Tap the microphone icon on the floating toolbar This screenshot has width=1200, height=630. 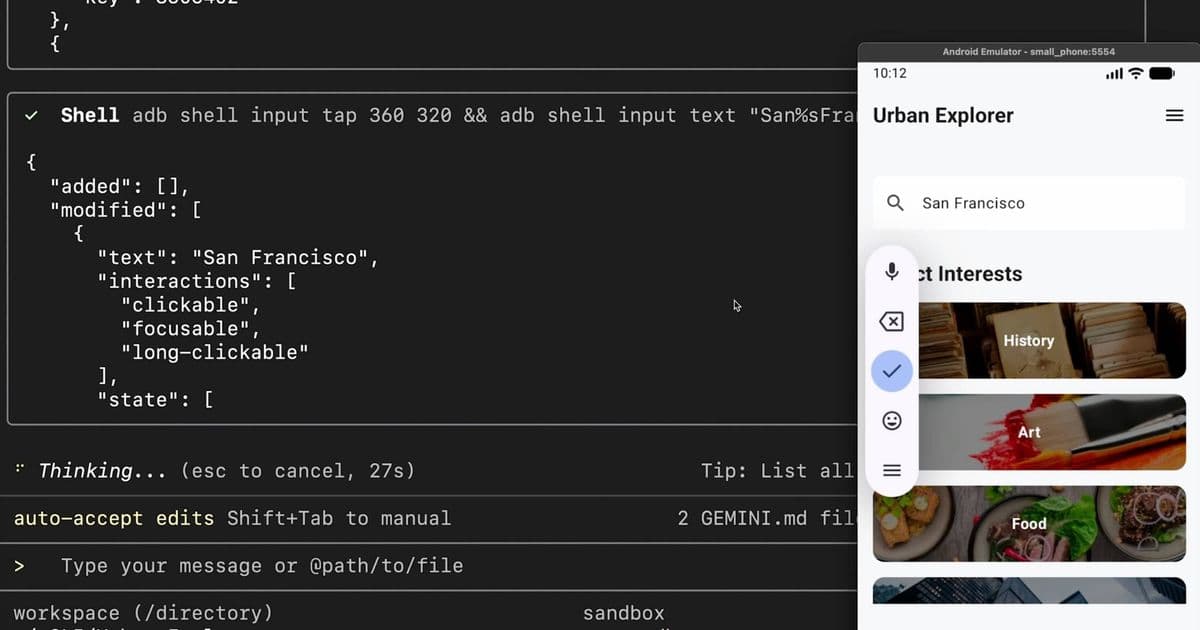(x=891, y=271)
